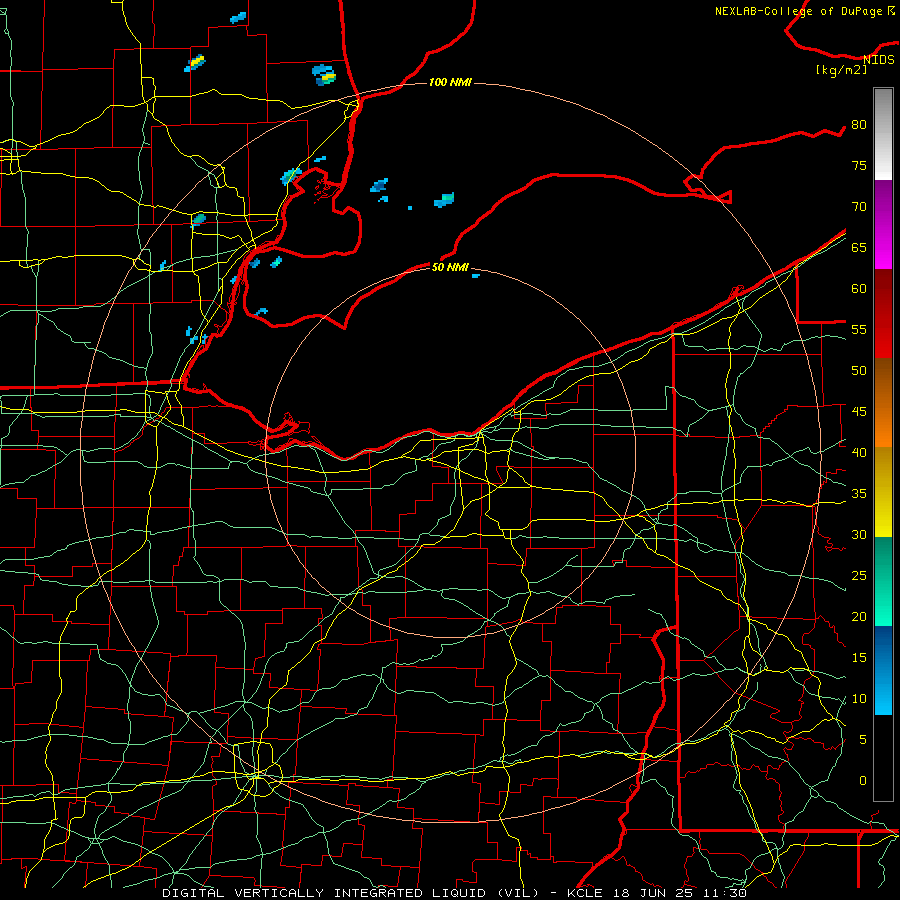This screenshot has height=900, width=900.
Task: Click legend scale value 75
Action: [x=859, y=165]
